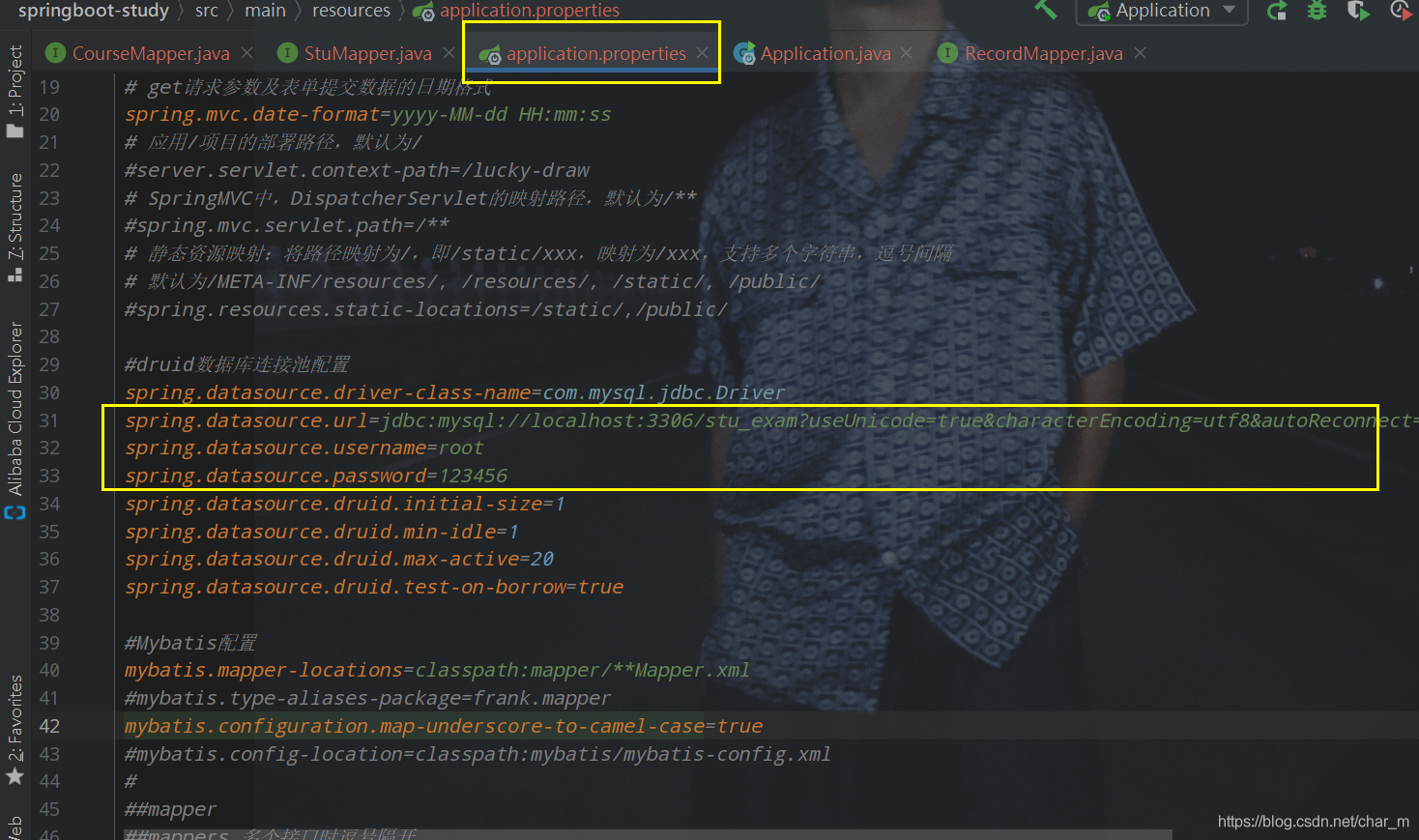Open the Favorites tool window
1419x840 pixels.
(x=14, y=730)
